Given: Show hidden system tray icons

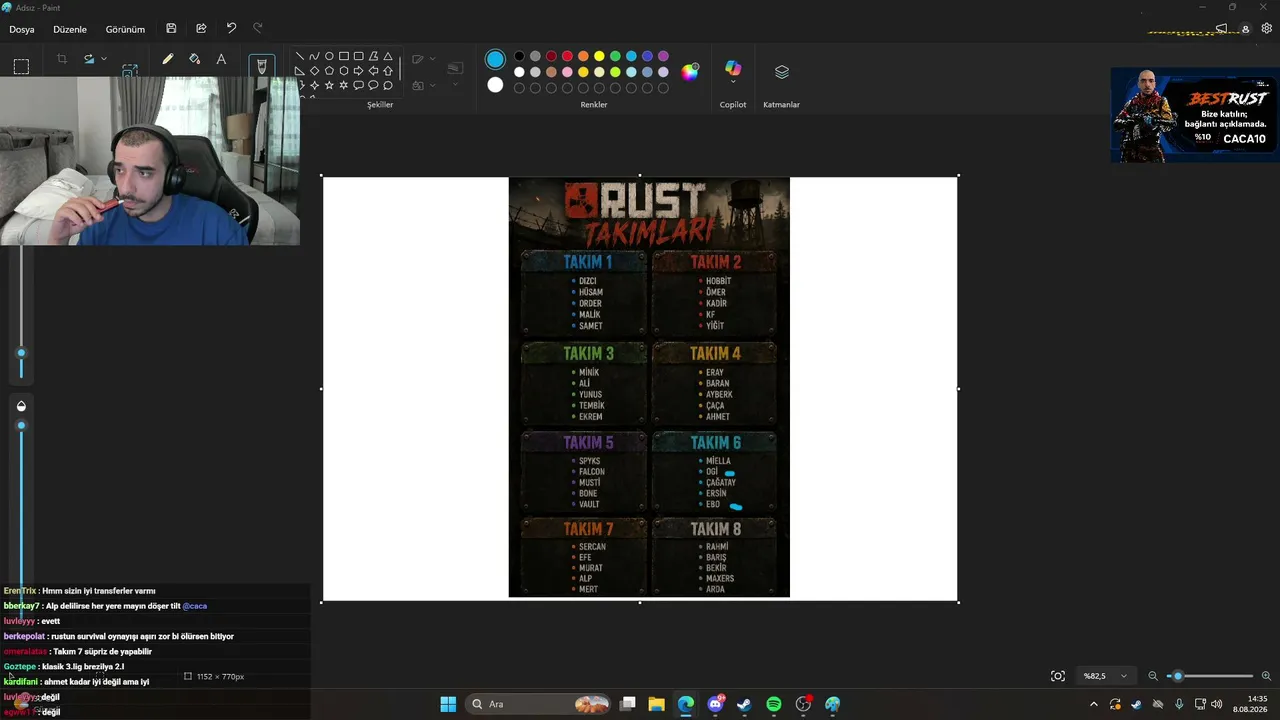Looking at the screenshot, I should point(1093,704).
